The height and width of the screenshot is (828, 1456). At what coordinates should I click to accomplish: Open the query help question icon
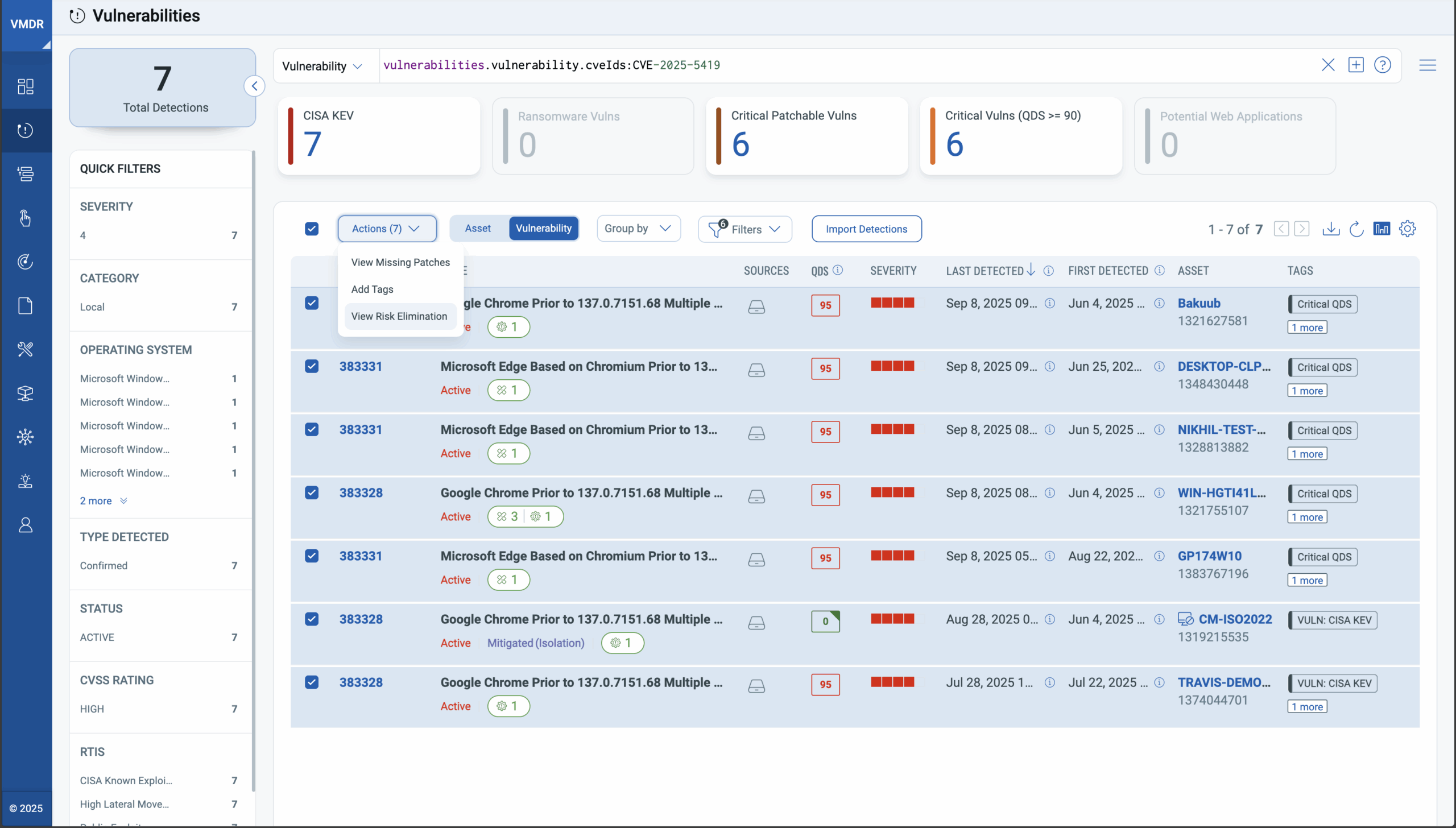(x=1382, y=65)
